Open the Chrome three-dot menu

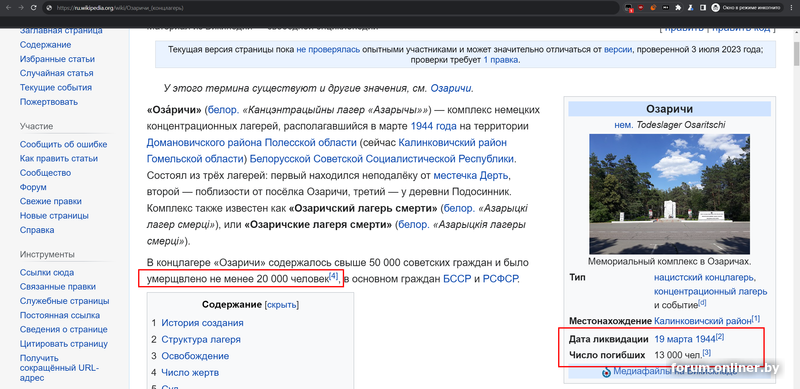pyautogui.click(x=790, y=8)
